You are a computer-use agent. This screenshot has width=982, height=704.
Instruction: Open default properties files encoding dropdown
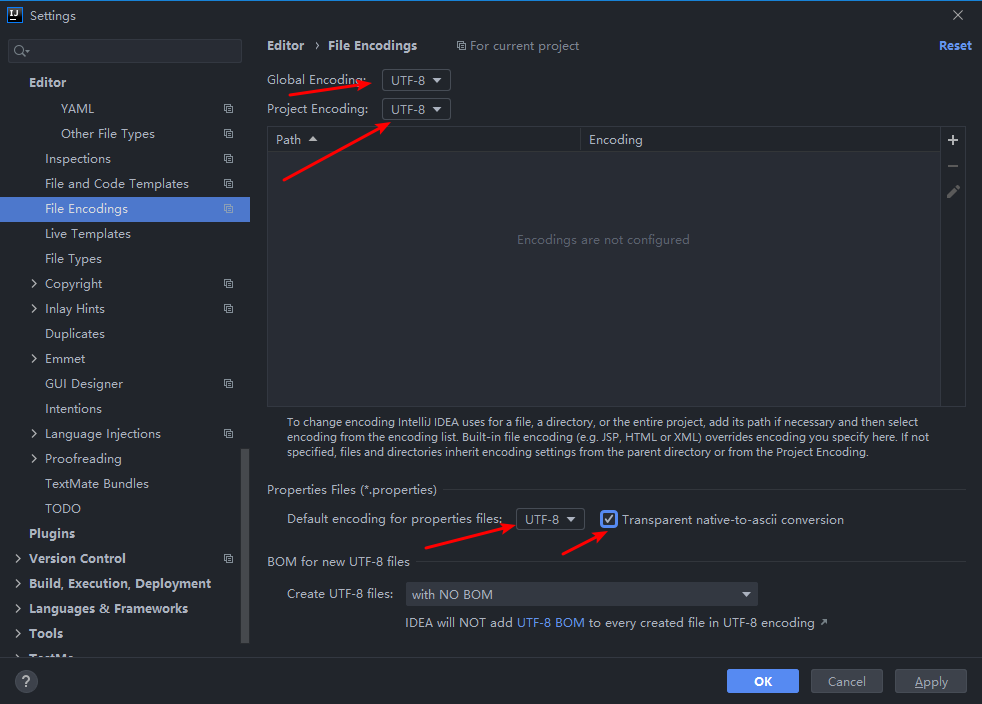550,519
